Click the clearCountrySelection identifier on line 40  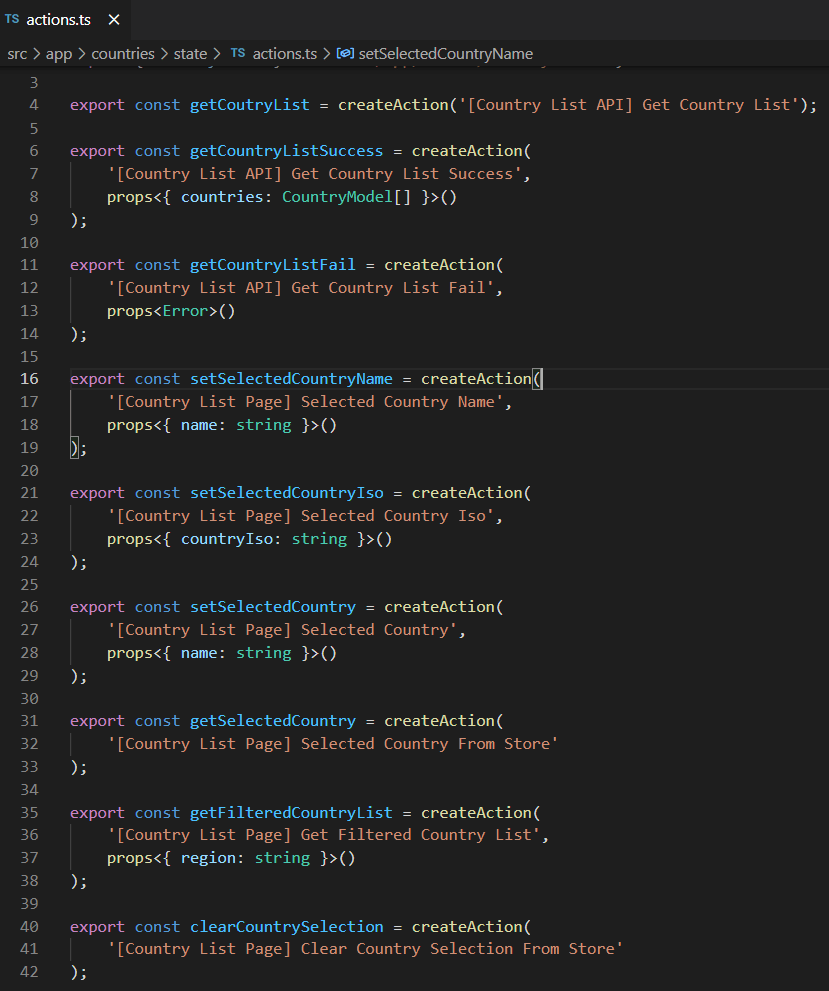[286, 926]
